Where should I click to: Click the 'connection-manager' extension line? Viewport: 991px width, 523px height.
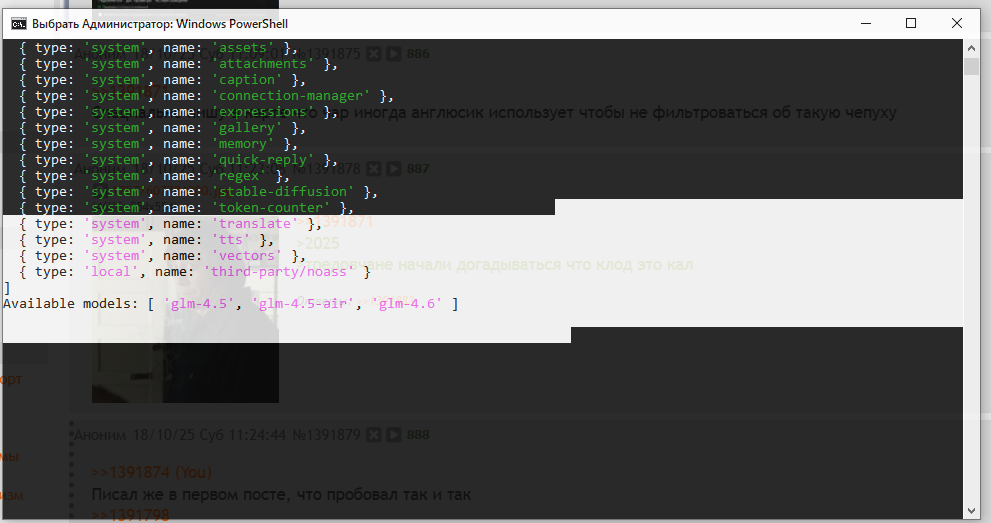[x=206, y=96]
